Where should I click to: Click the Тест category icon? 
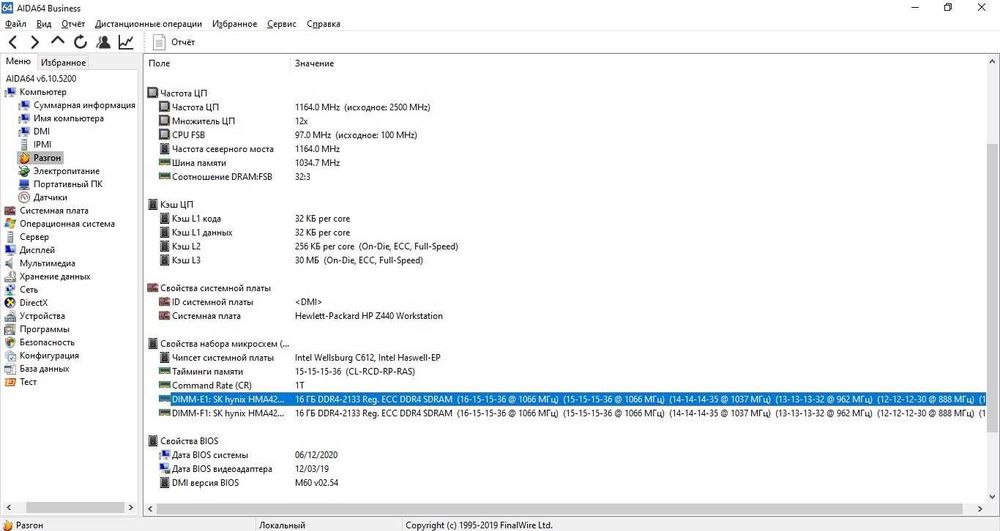pyautogui.click(x=10, y=382)
